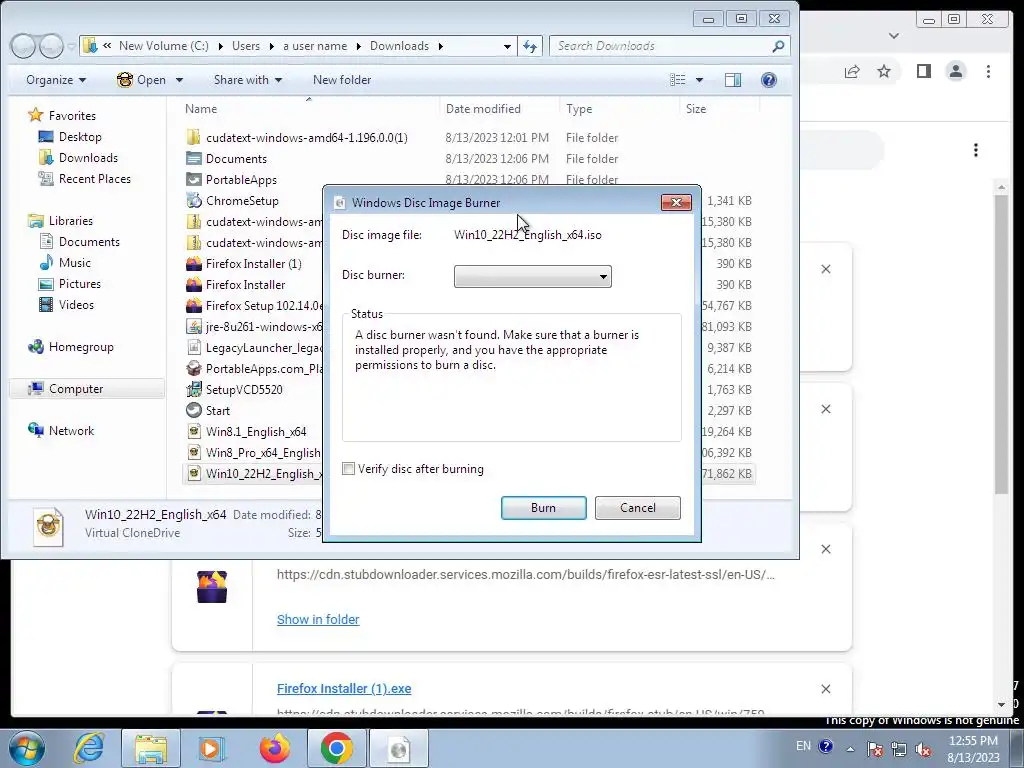
Task: Check Verify disc after burning
Action: [x=349, y=469]
